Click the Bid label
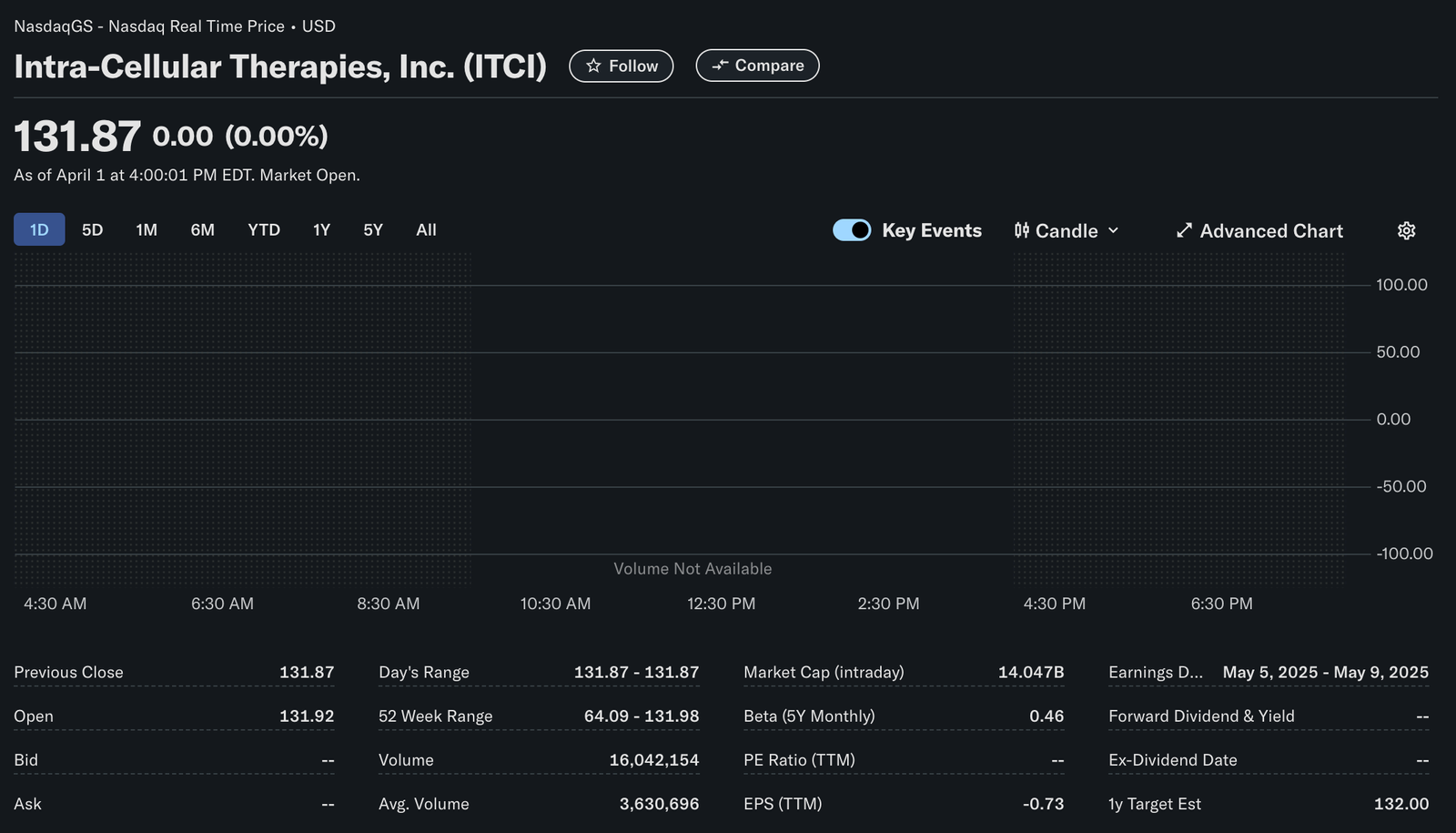 pos(25,759)
